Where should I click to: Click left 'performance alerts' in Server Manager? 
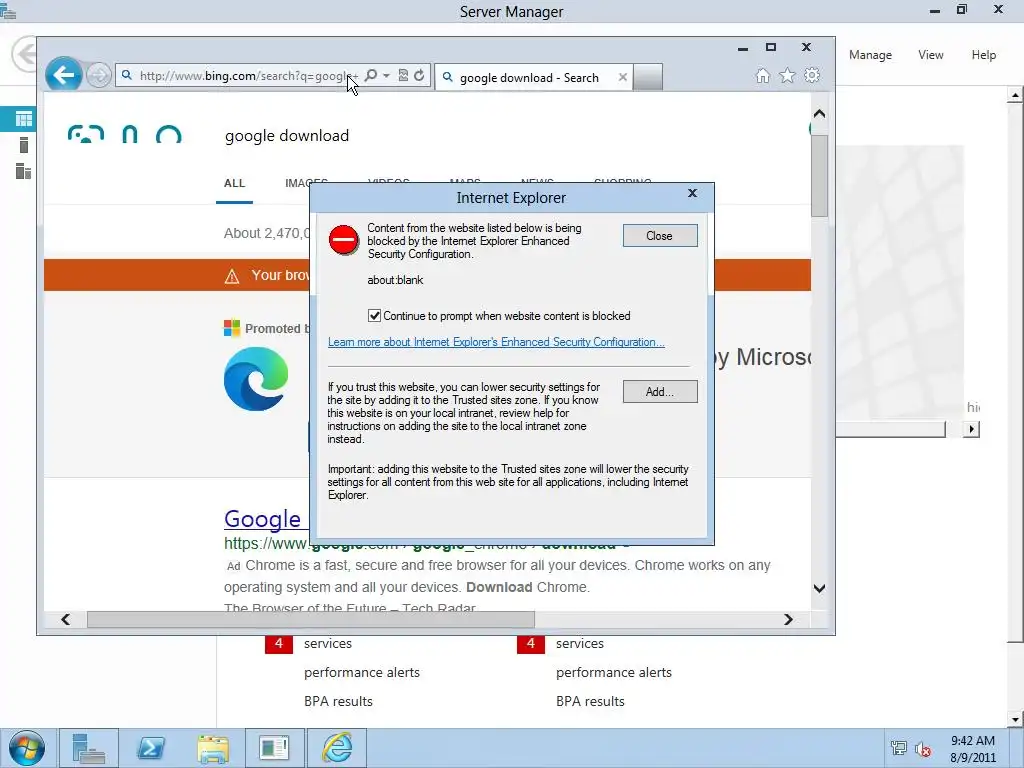[362, 673]
